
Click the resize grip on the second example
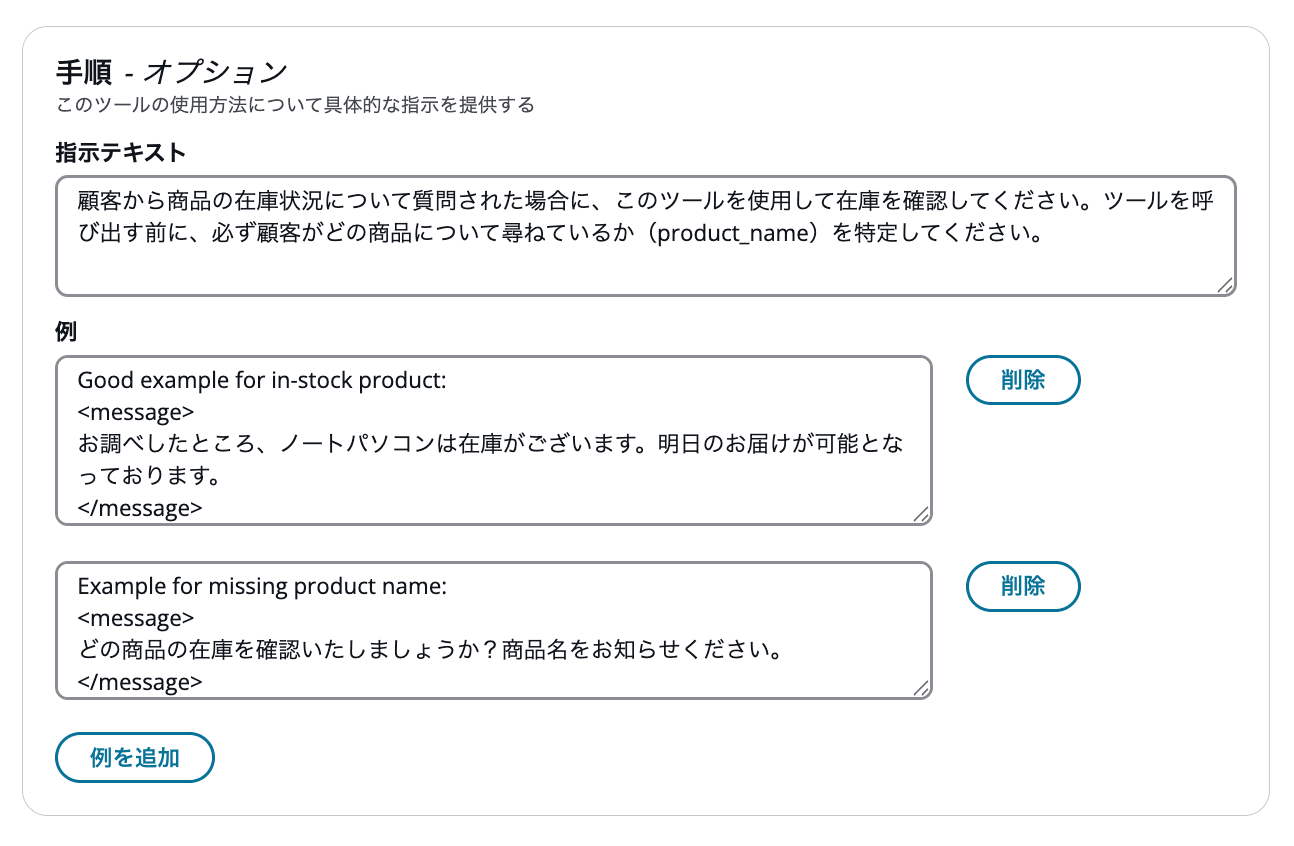pyautogui.click(x=923, y=690)
